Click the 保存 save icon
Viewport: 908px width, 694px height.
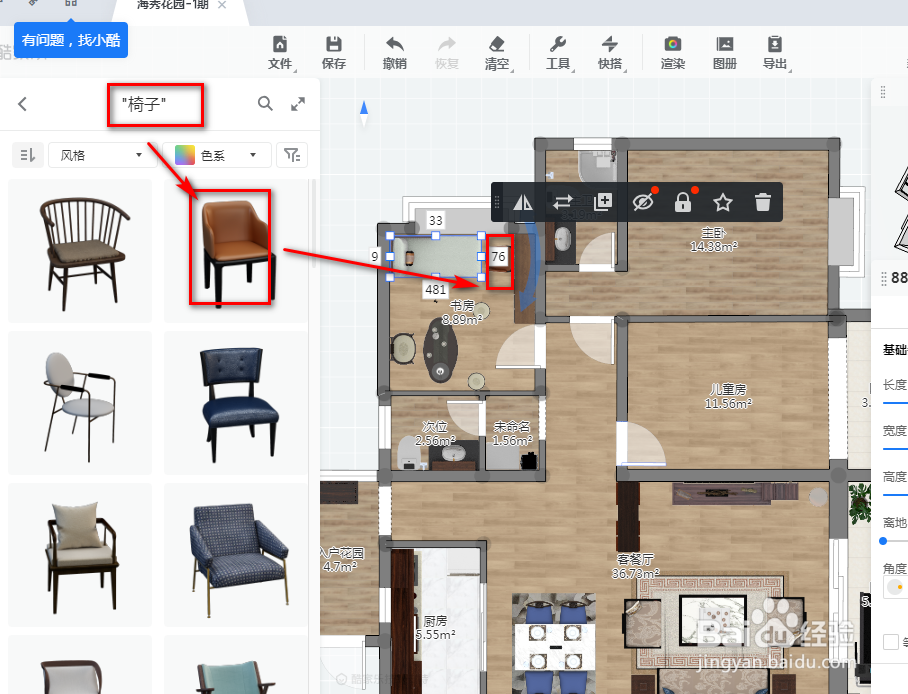pos(334,53)
